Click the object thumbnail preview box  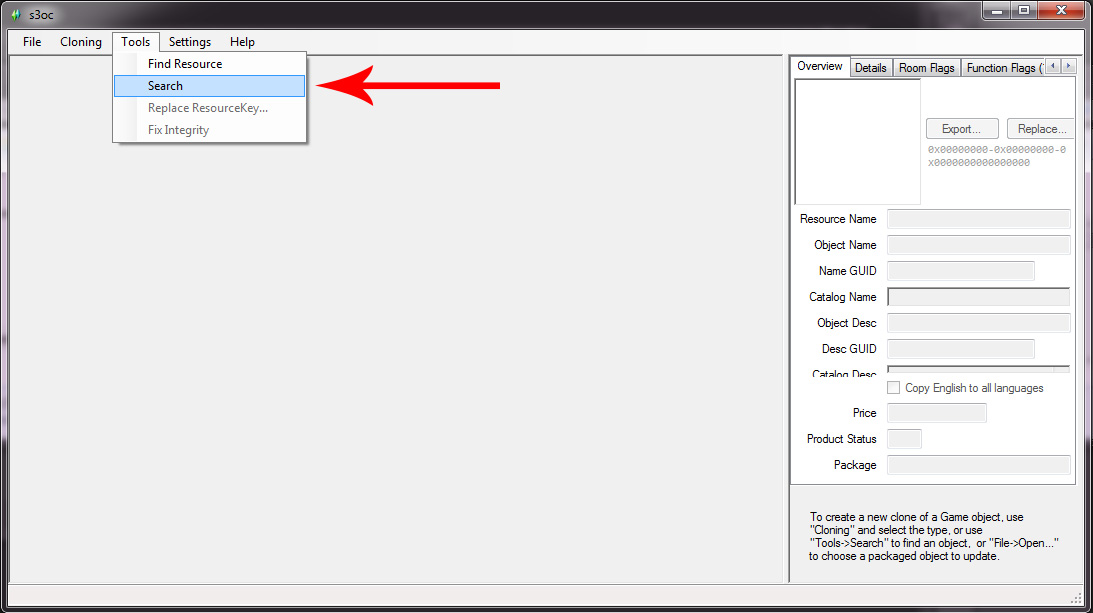pyautogui.click(x=857, y=142)
